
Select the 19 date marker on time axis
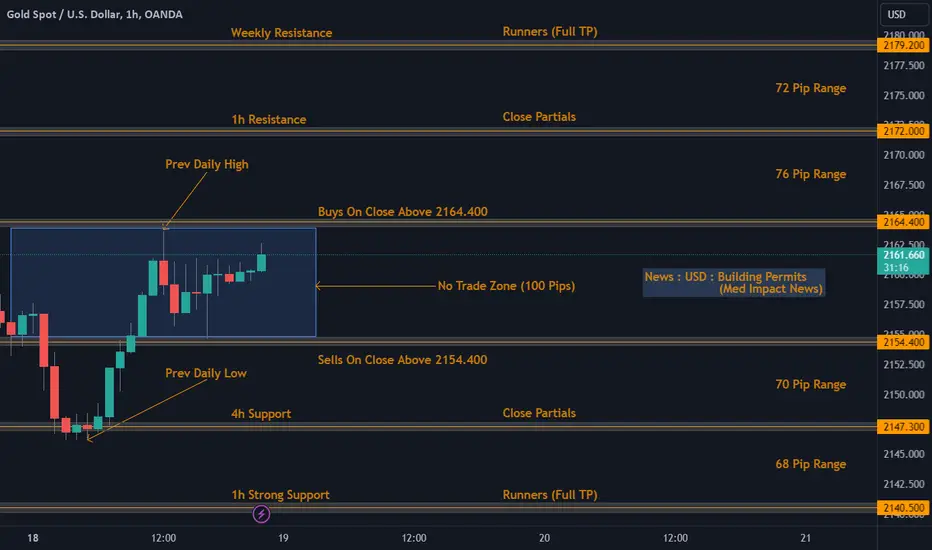coord(284,538)
